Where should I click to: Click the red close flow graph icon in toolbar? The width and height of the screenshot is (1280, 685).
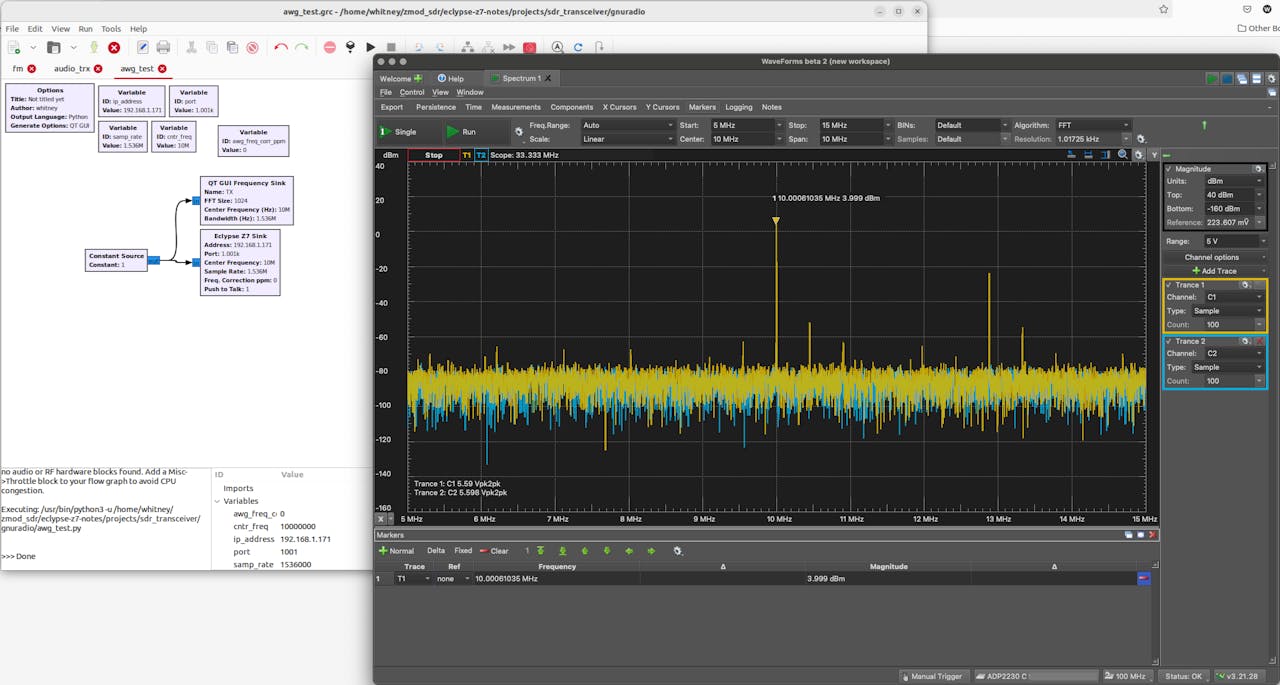(114, 47)
